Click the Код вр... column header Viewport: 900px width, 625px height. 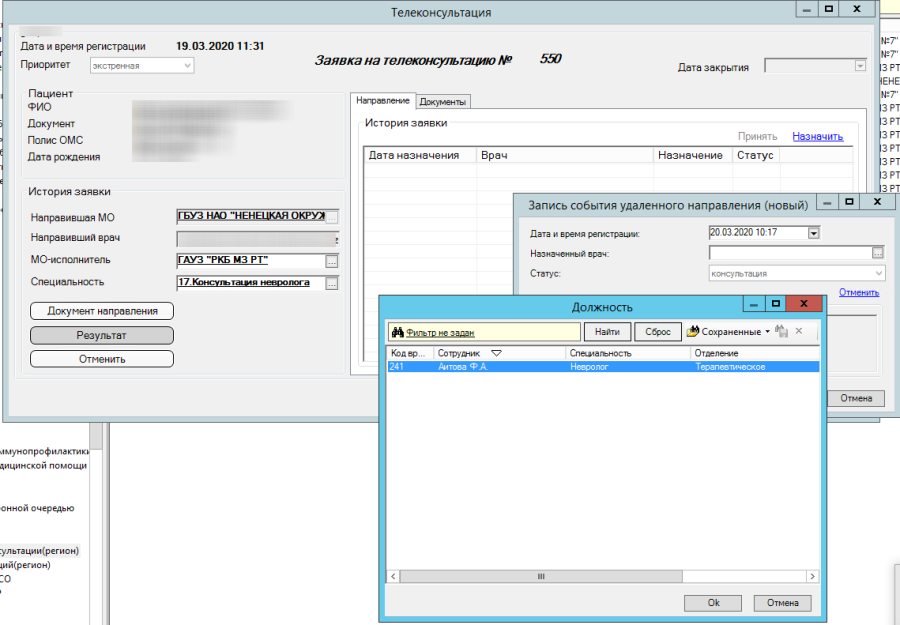tap(410, 353)
